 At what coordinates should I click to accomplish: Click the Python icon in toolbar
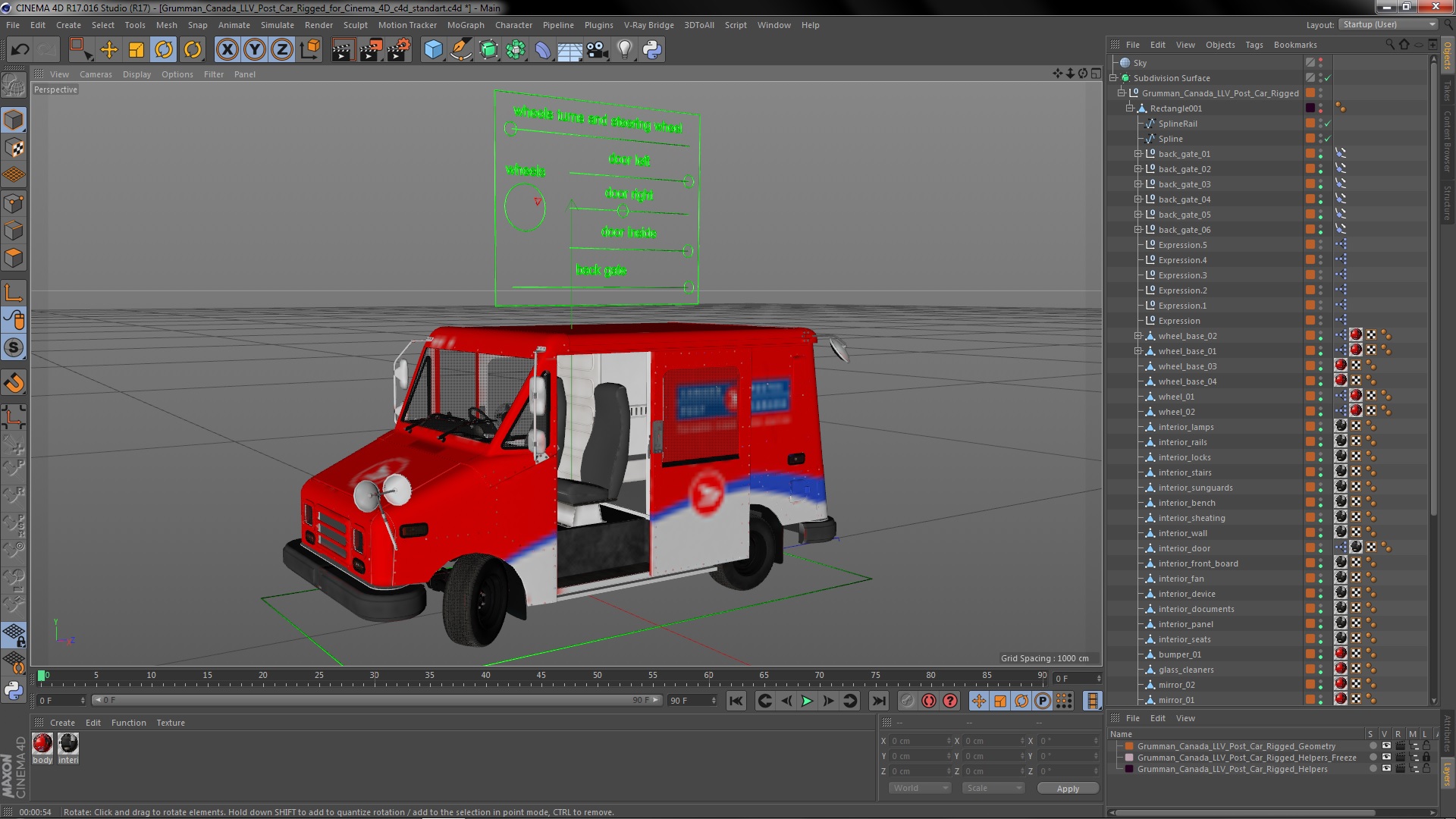(x=652, y=50)
